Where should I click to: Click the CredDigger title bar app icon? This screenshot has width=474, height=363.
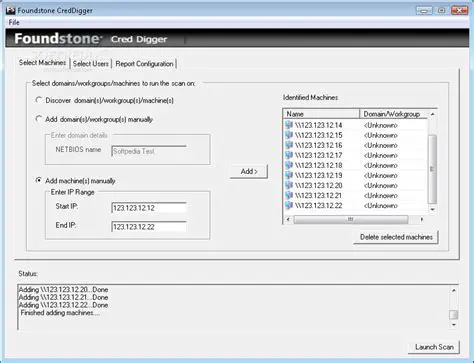[10, 10]
